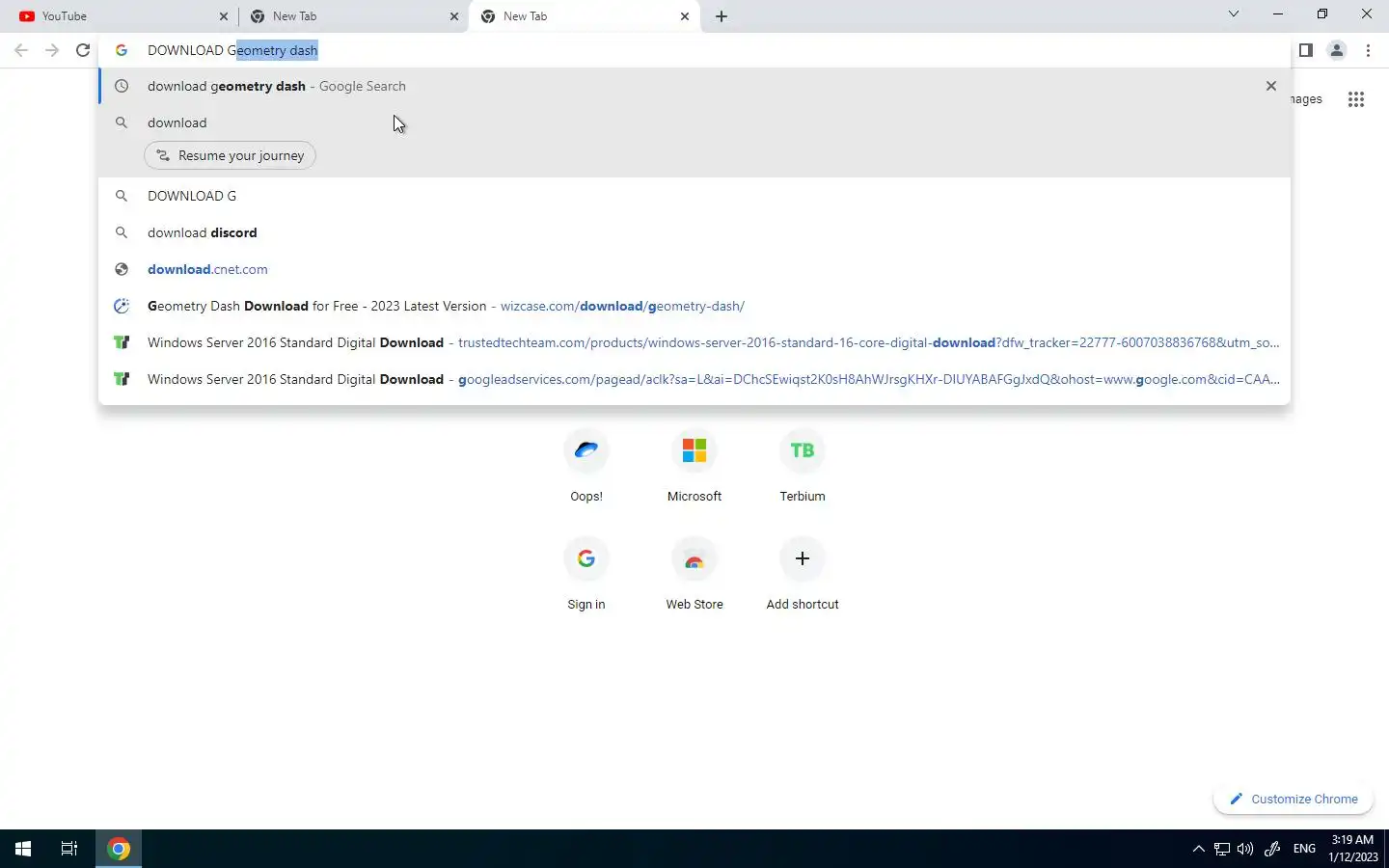Click the Chrome taskbar icon
This screenshot has height=868, width=1389.
119,849
